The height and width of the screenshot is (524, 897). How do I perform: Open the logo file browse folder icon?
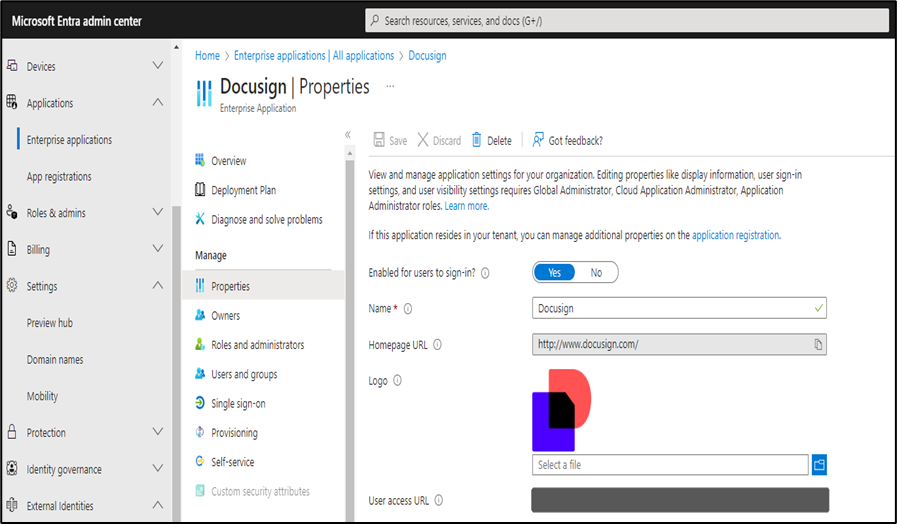(x=820, y=465)
